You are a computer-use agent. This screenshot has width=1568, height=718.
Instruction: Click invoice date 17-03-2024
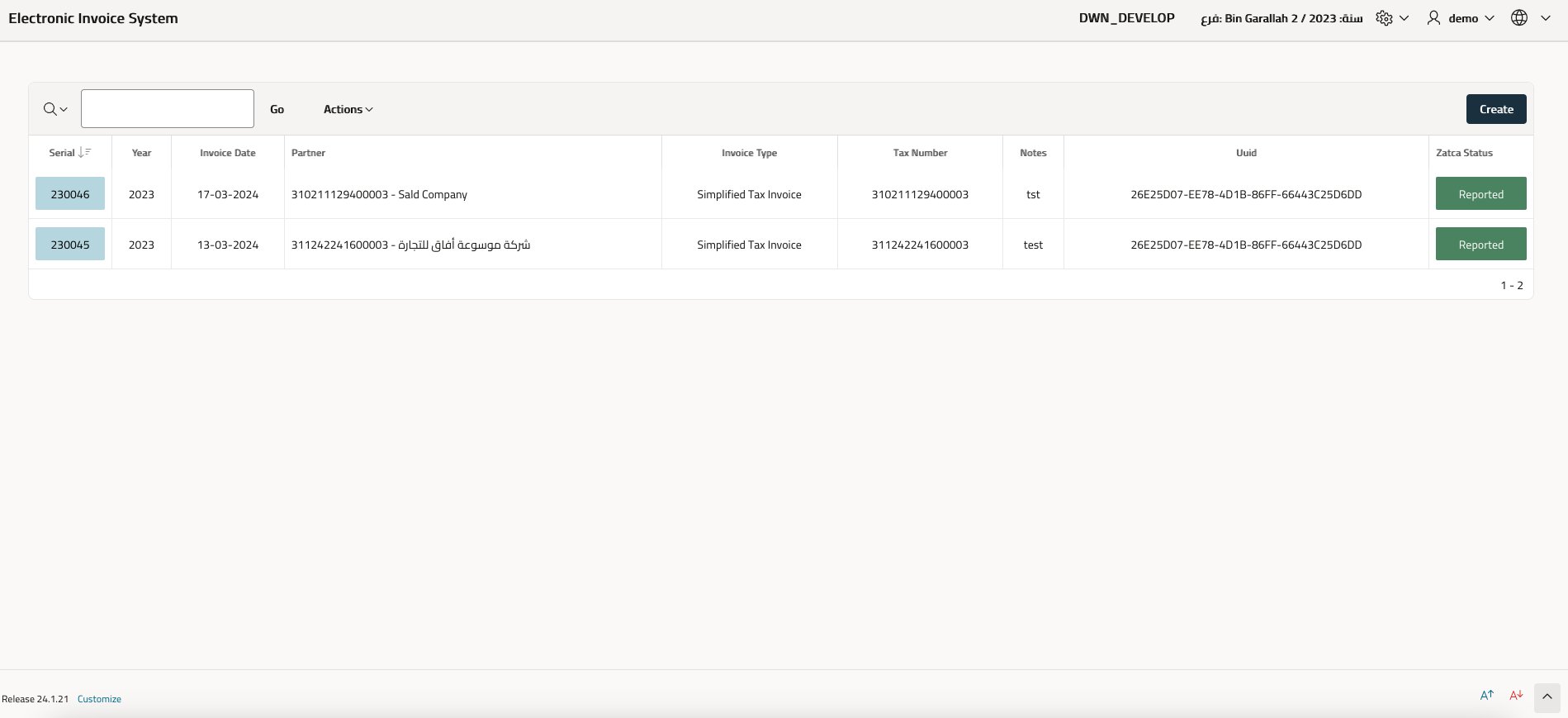(228, 194)
